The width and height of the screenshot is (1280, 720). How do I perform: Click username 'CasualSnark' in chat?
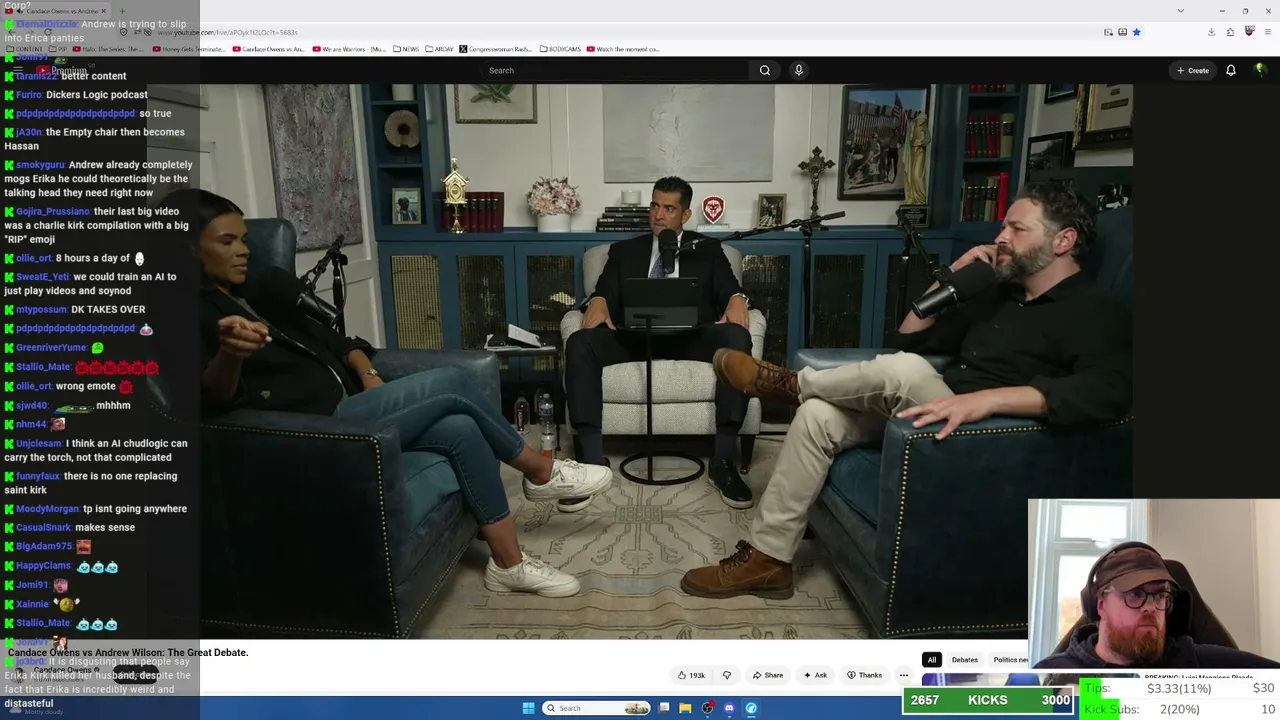43,527
